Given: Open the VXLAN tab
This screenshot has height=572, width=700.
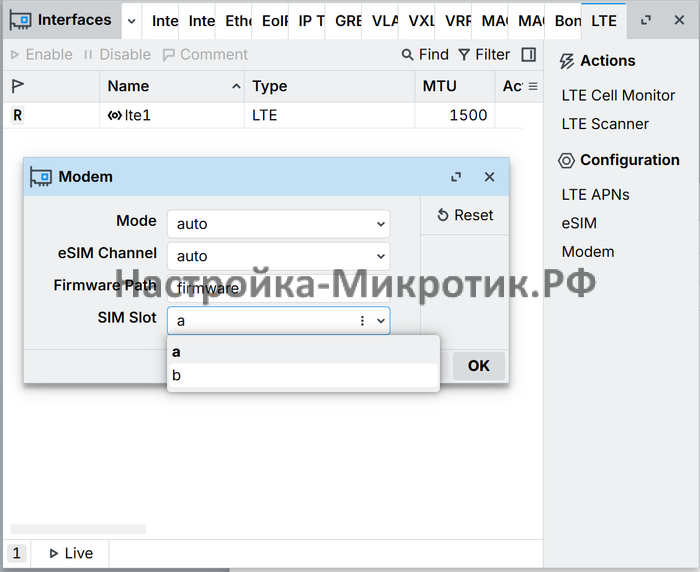Looking at the screenshot, I should coord(417,21).
